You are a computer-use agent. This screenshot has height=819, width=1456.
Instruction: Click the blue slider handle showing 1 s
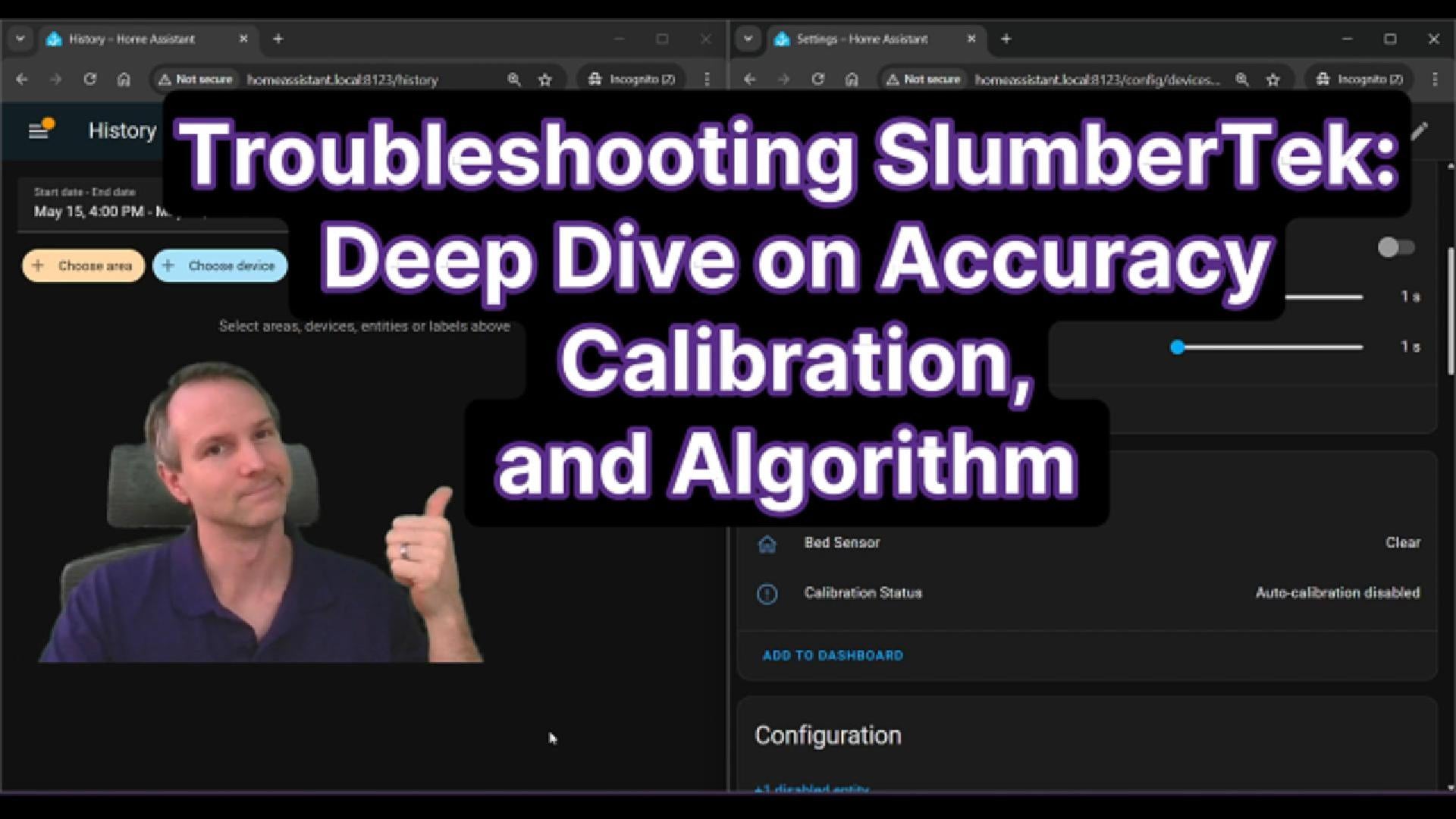[1177, 347]
